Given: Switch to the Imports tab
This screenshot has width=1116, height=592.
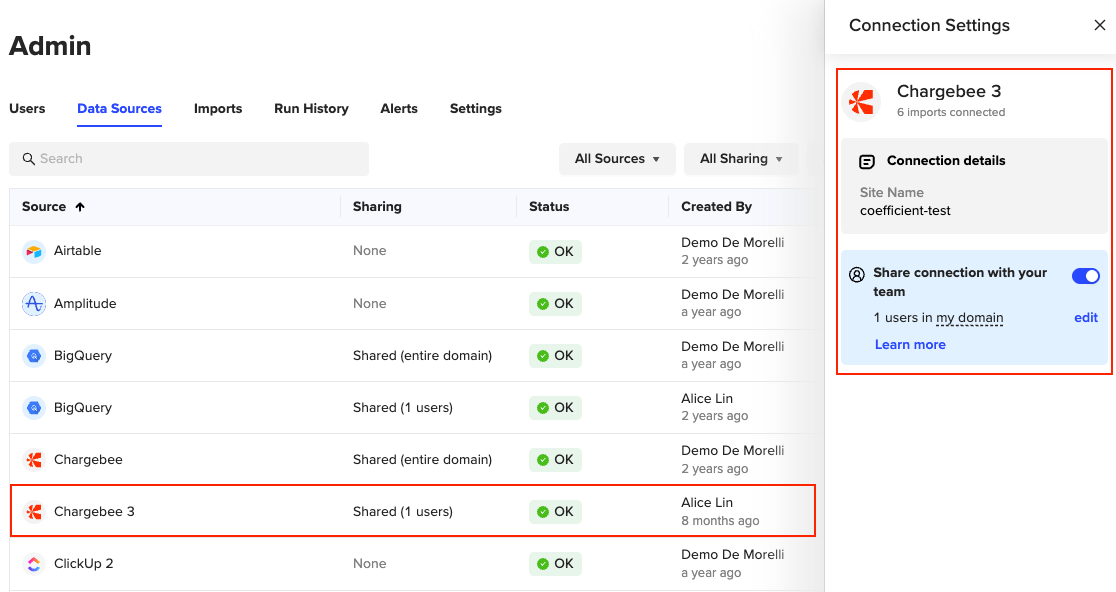Looking at the screenshot, I should (x=218, y=109).
